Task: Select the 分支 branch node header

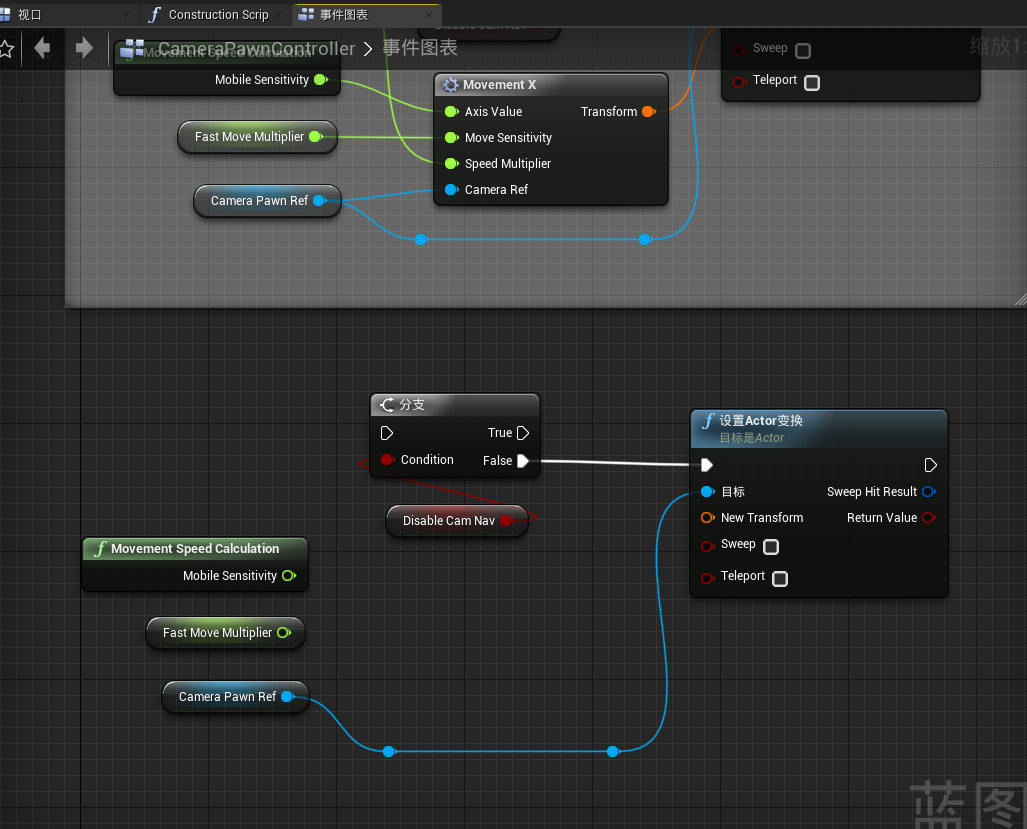Action: pos(455,405)
